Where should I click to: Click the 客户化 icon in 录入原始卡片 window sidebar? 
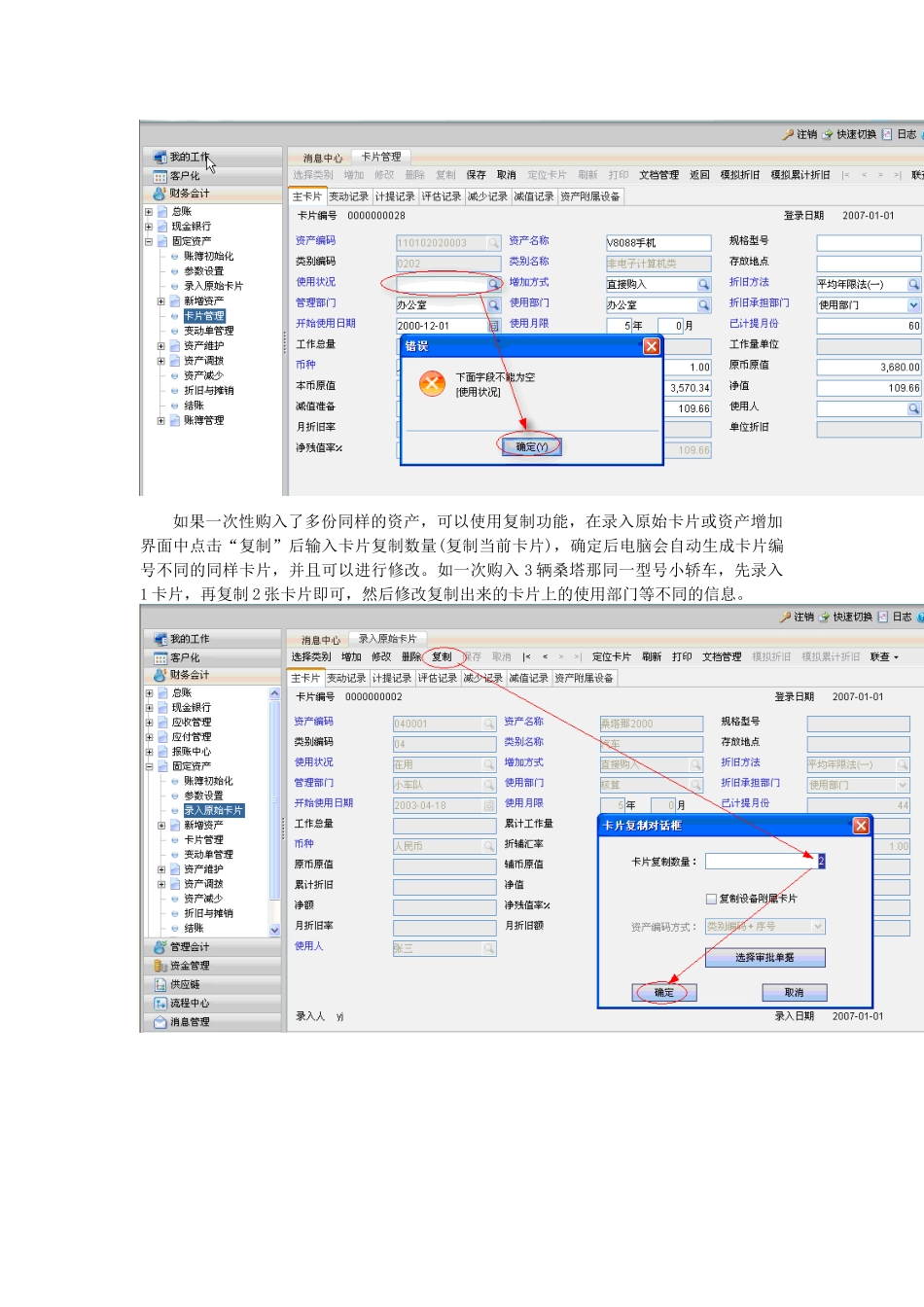click(x=160, y=657)
